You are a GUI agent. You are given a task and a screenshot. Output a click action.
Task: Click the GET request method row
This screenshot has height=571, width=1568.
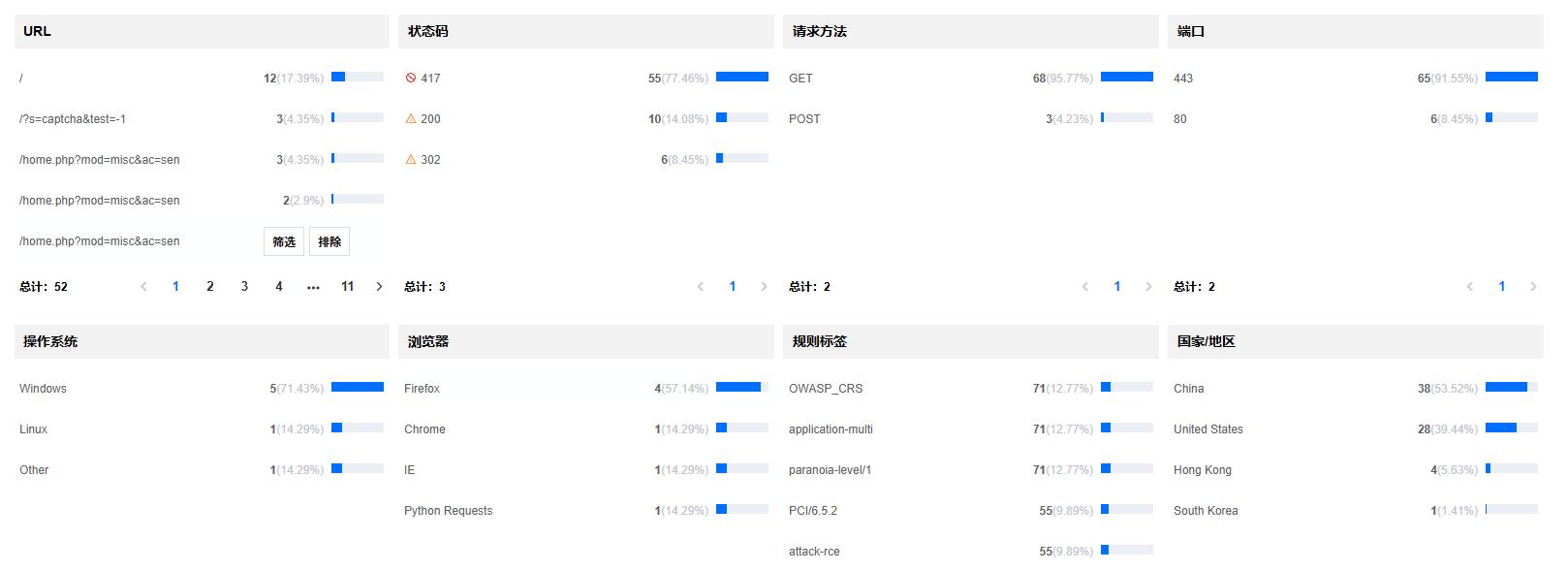click(x=801, y=79)
